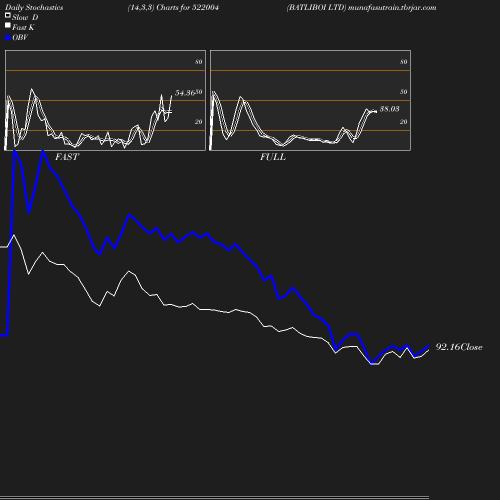Click the '(14,3,3) Charts for 522004' text

(173, 7)
